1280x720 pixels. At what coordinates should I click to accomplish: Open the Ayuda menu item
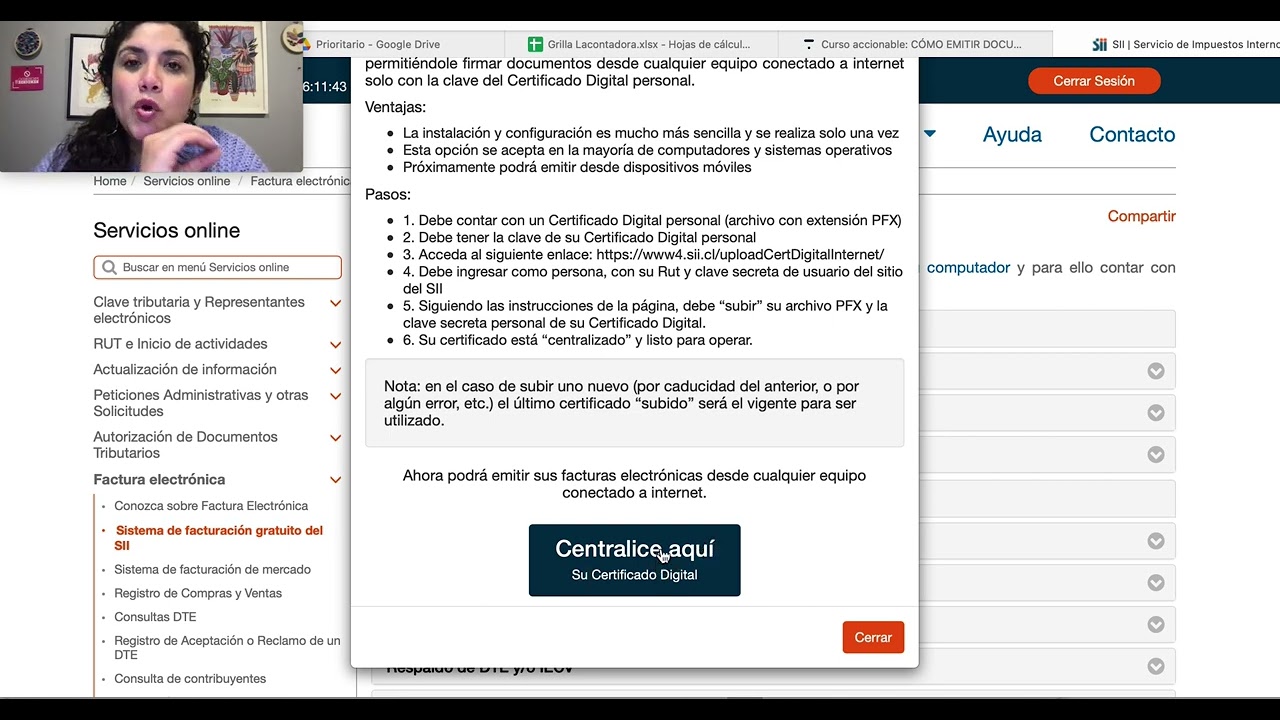(1012, 134)
